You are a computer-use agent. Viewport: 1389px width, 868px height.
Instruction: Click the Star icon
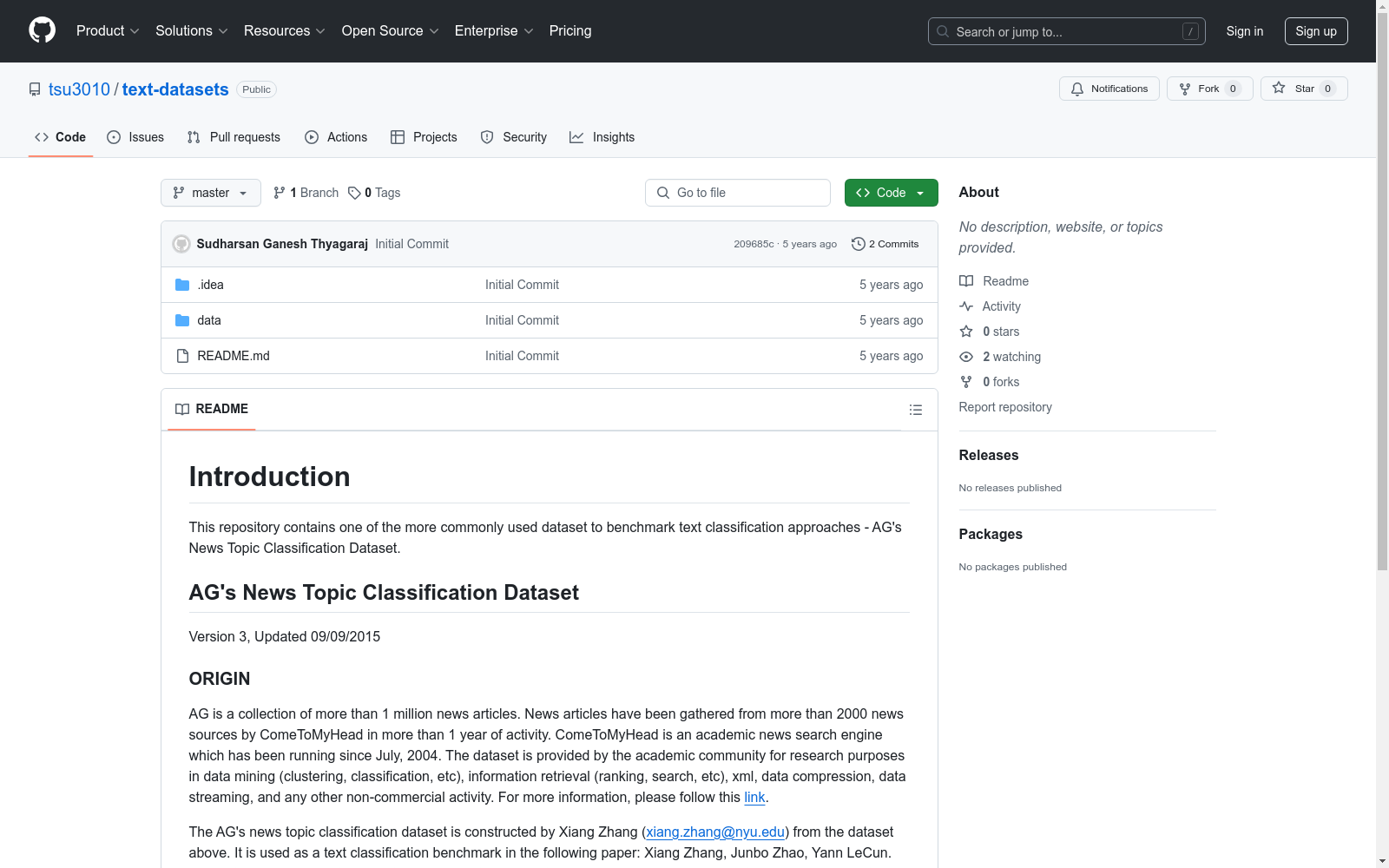click(1279, 88)
